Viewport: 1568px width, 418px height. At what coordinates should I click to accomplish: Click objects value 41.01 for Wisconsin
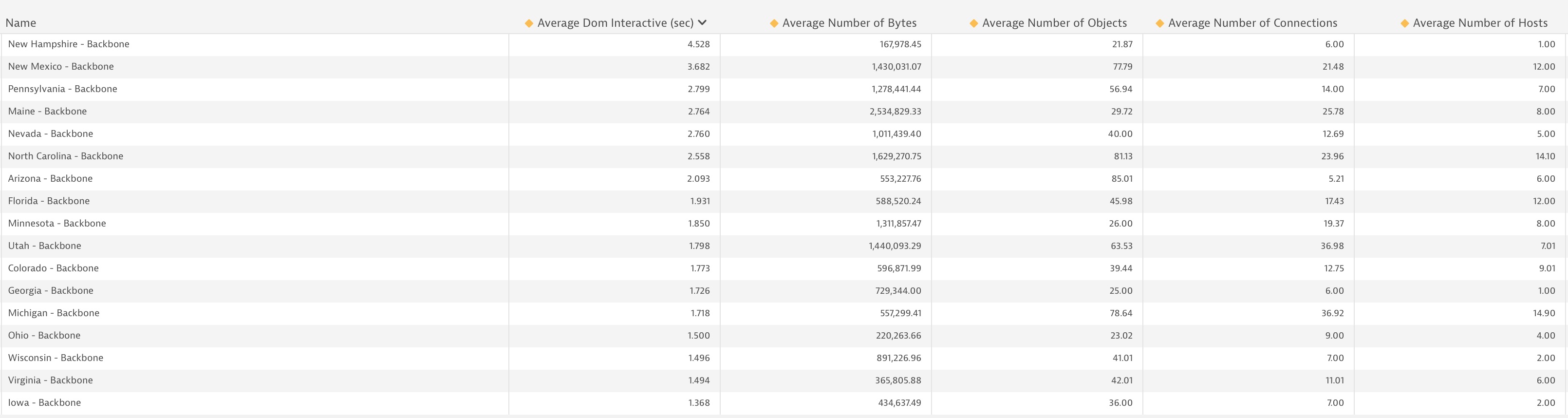(1122, 358)
